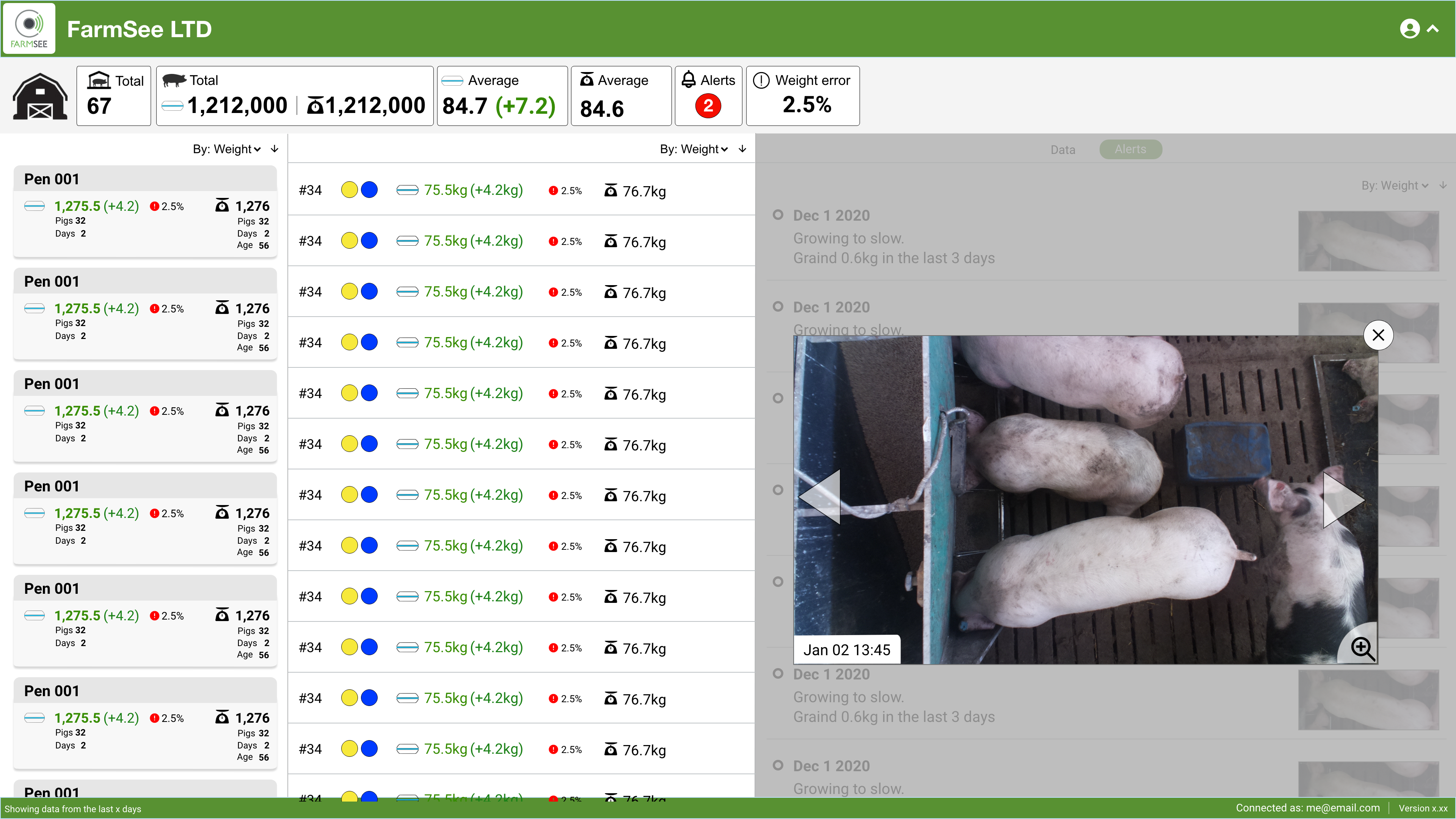Viewport: 1456px width, 819px height.
Task: Close the pig image popup
Action: 1379,335
